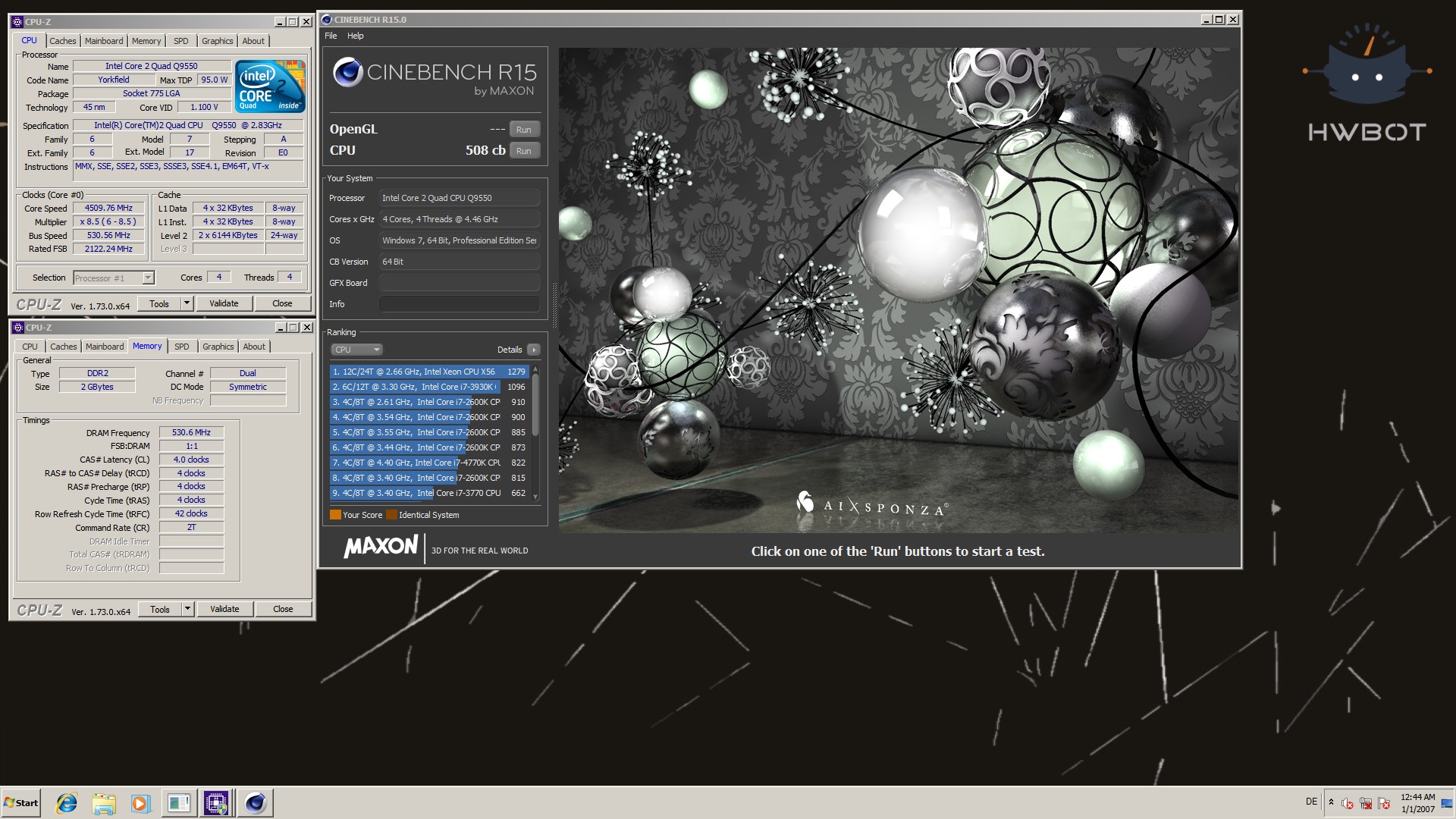The width and height of the screenshot is (1456, 819).
Task: Open the Processor #1 selection dropdown
Action: 114,278
